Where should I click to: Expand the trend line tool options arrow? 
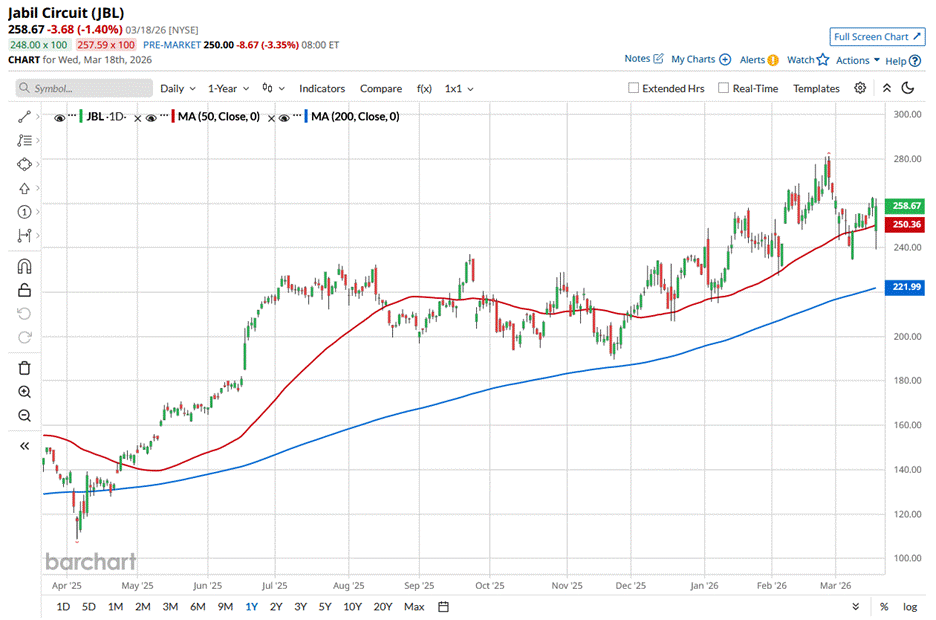(x=38, y=117)
